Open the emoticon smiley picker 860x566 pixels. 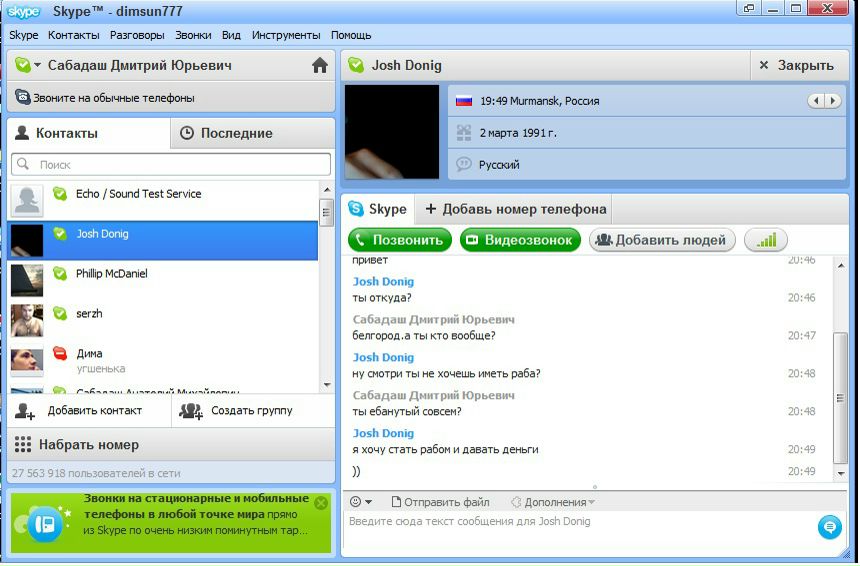359,502
